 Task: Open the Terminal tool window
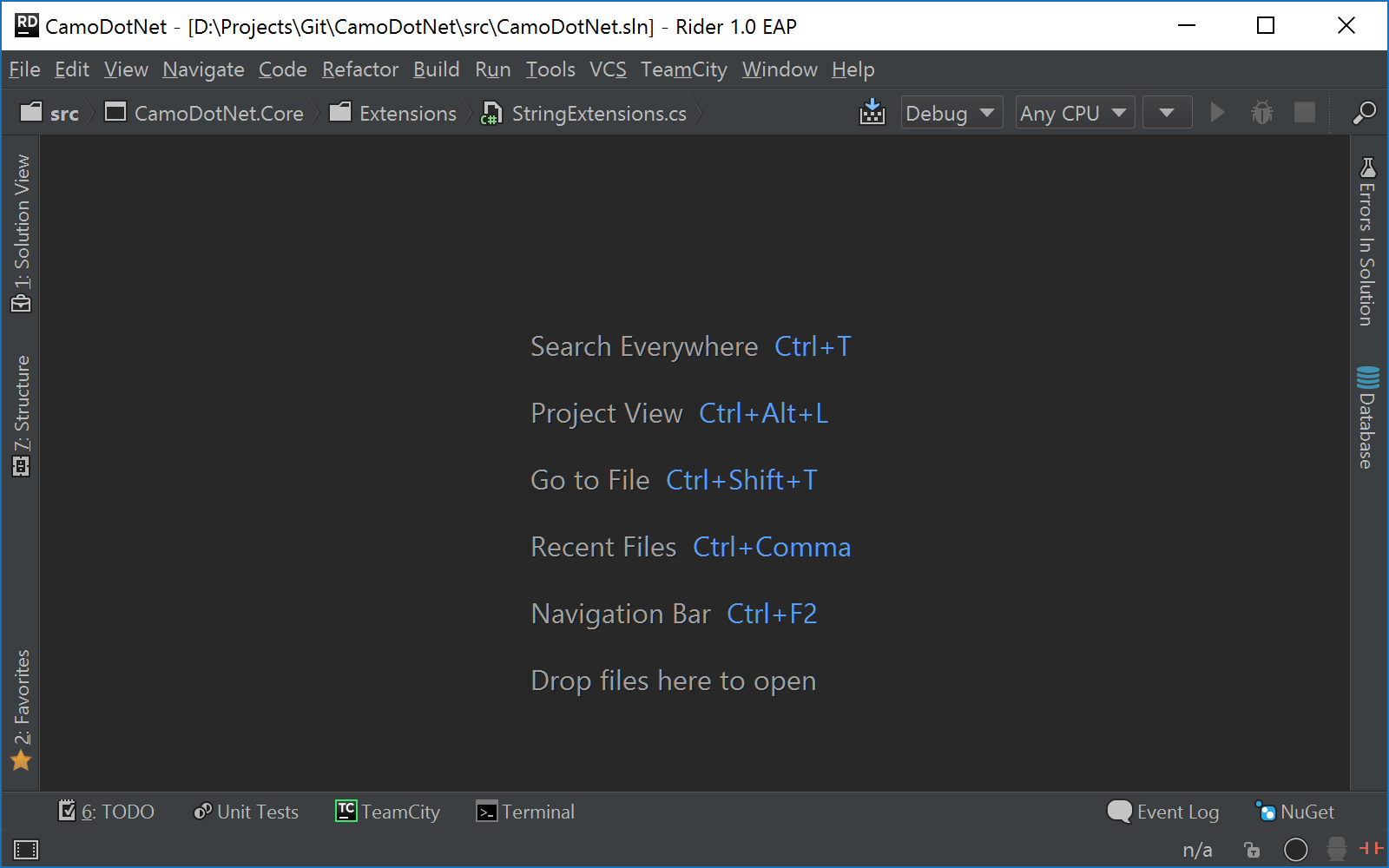point(525,812)
